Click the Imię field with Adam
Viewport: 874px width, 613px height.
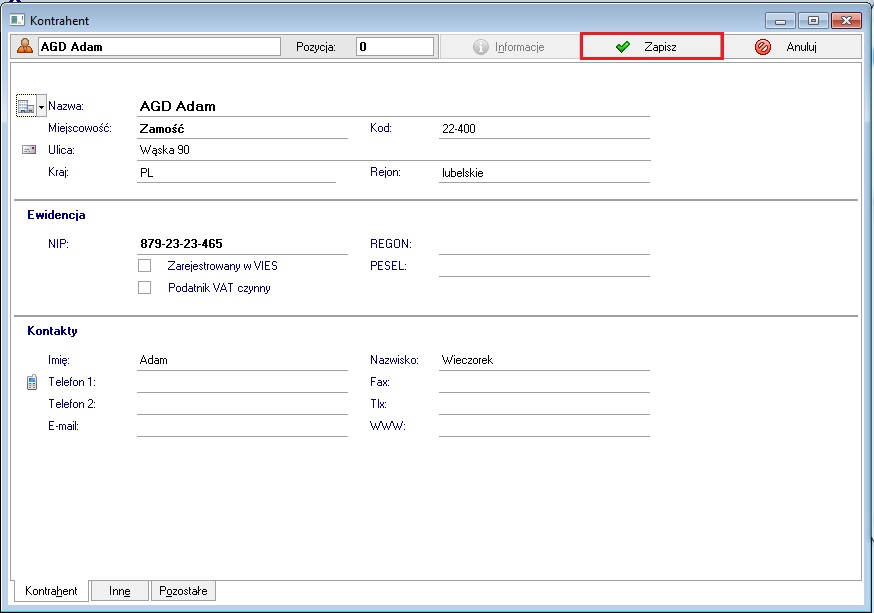(242, 360)
